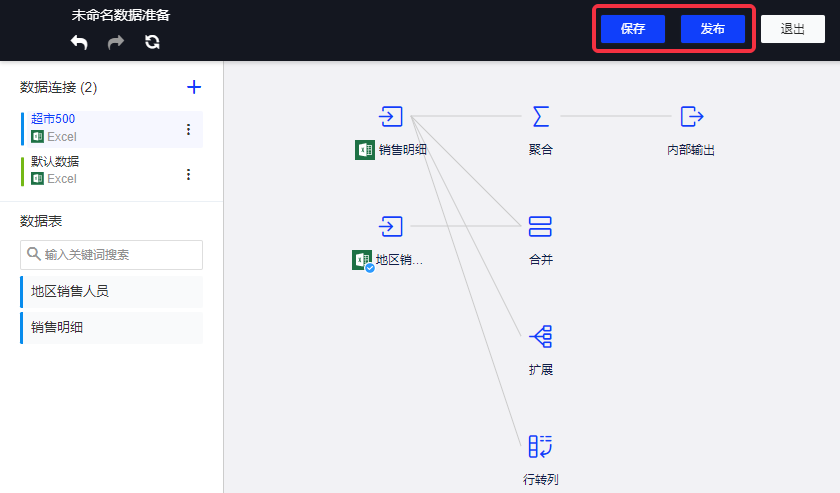This screenshot has height=493, width=840.
Task: Click the undo arrow icon
Action: (79, 42)
